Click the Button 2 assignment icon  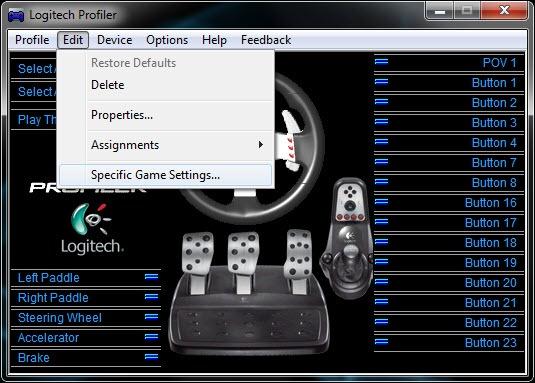pos(381,102)
